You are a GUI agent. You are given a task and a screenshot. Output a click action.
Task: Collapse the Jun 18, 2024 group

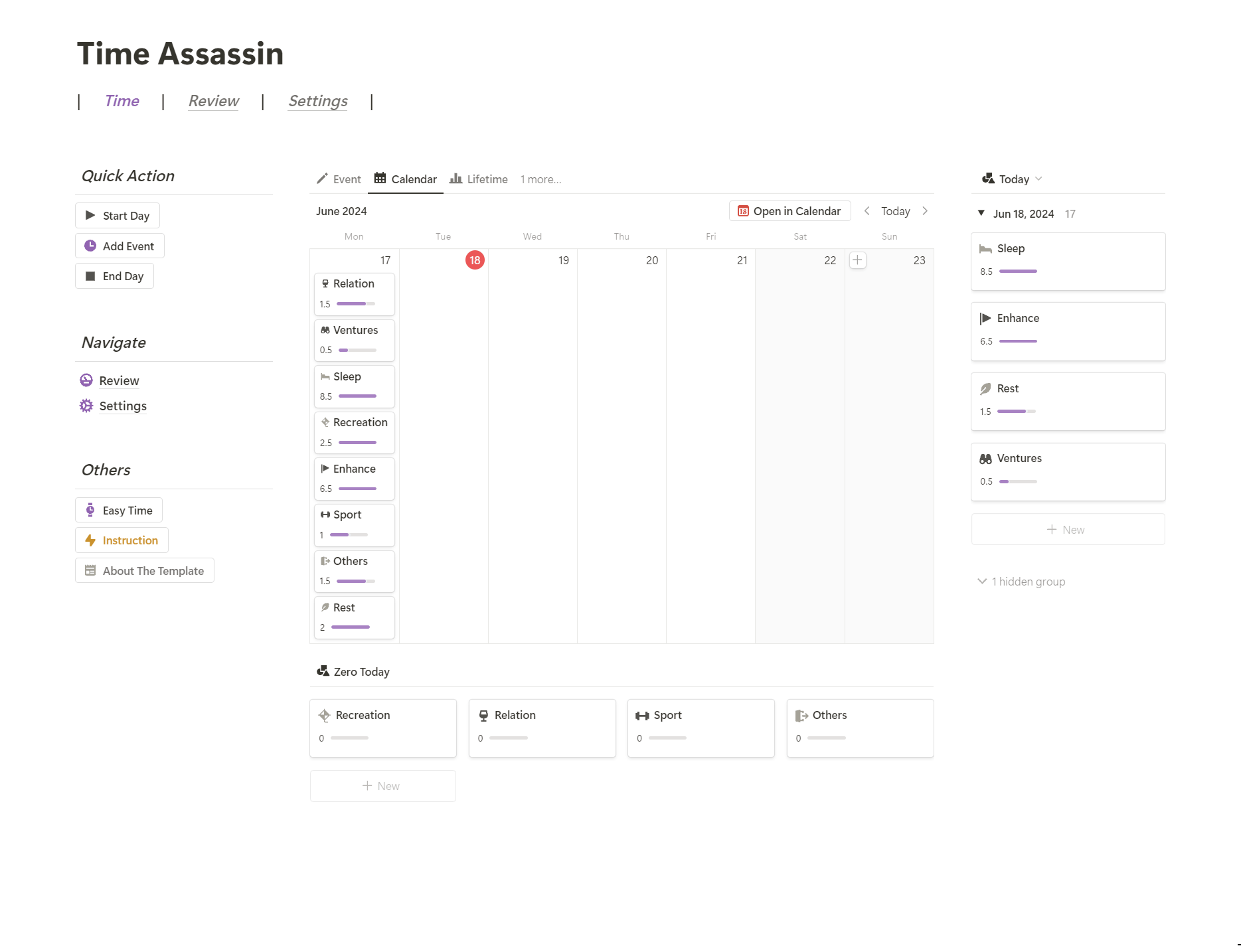point(981,213)
